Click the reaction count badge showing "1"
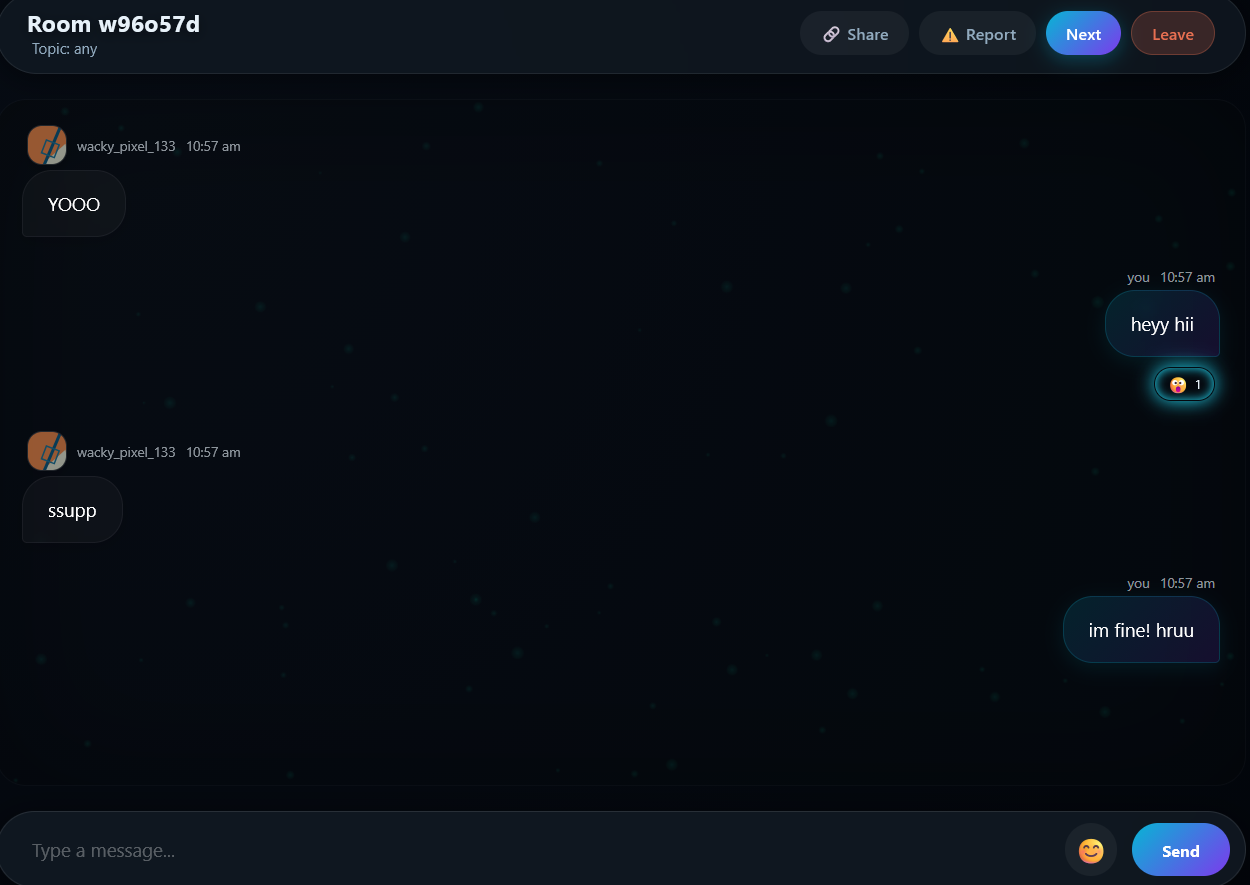 pyautogui.click(x=1197, y=384)
